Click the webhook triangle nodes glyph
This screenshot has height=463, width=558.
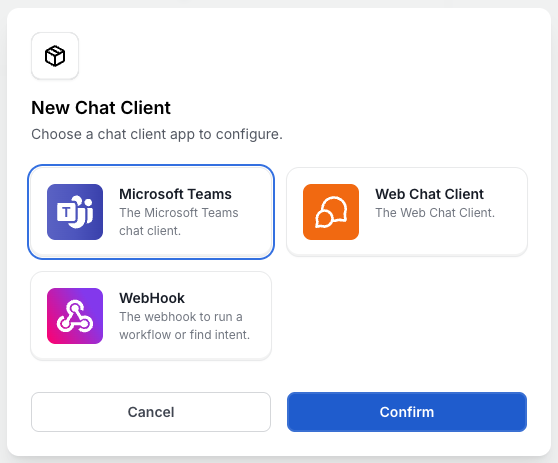pyautogui.click(x=75, y=316)
